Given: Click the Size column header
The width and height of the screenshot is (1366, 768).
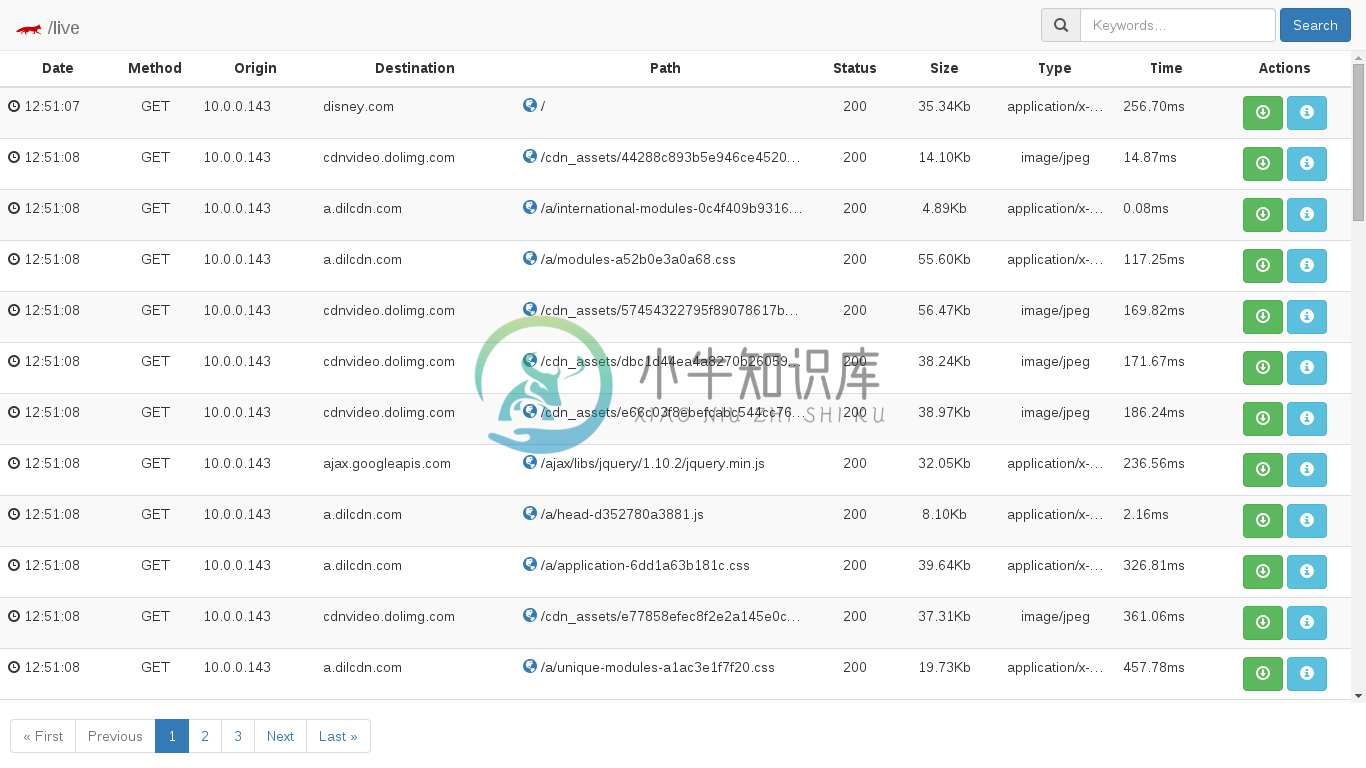Looking at the screenshot, I should [944, 68].
